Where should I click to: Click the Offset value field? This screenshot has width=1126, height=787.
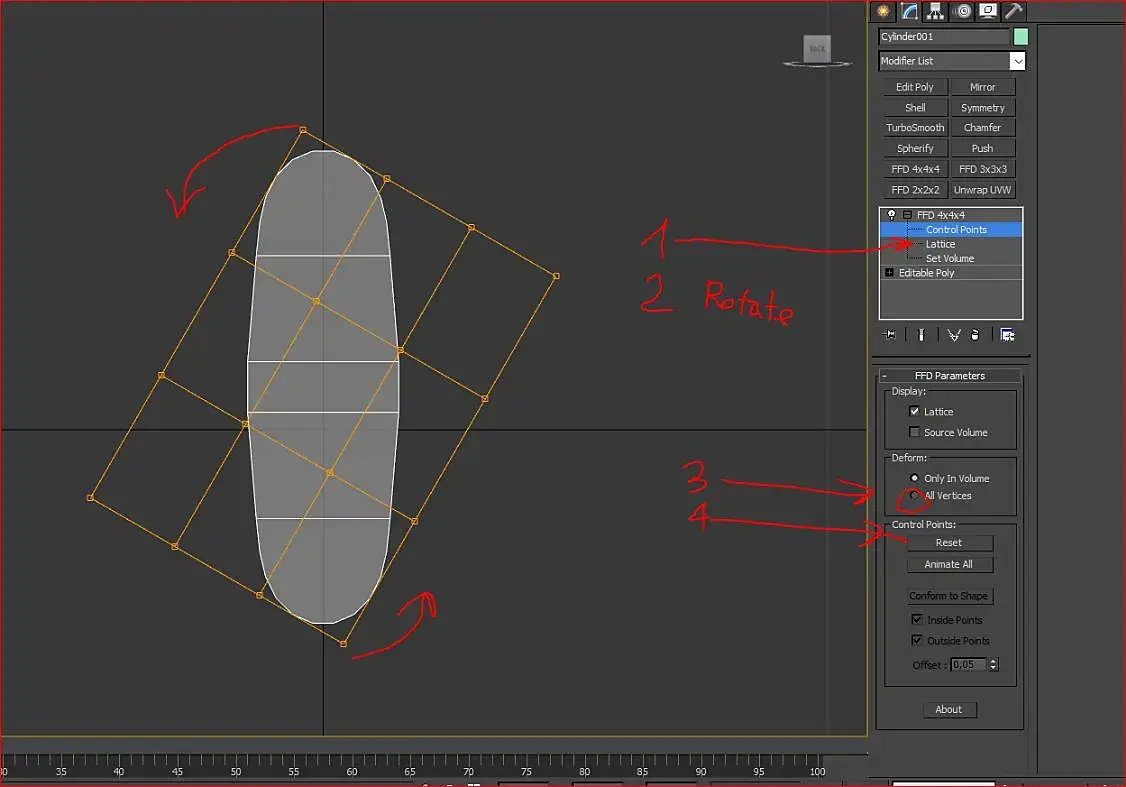969,665
